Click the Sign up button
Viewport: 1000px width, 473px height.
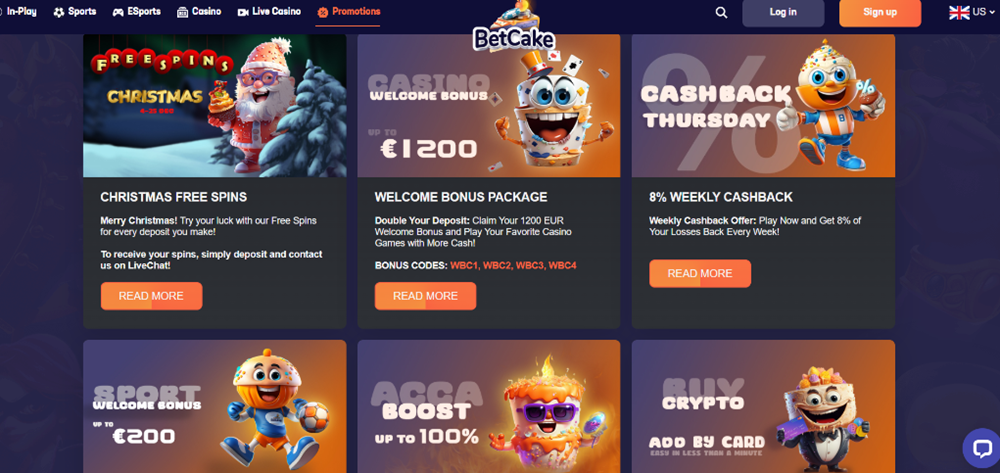[x=880, y=13]
